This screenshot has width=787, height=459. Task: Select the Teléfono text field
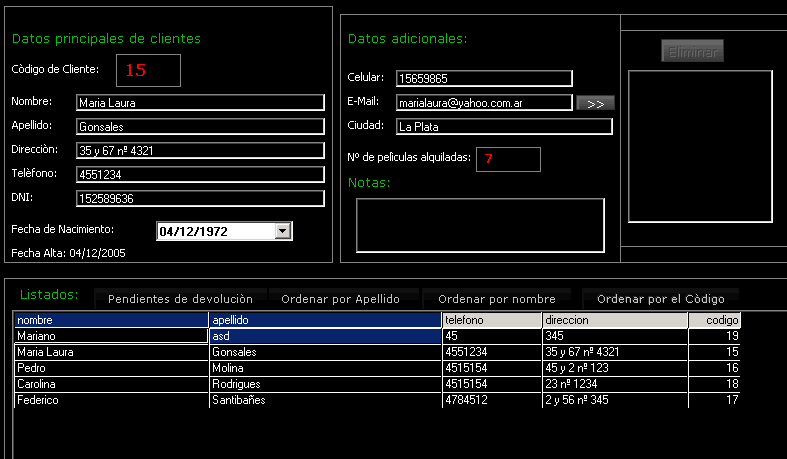coord(200,174)
